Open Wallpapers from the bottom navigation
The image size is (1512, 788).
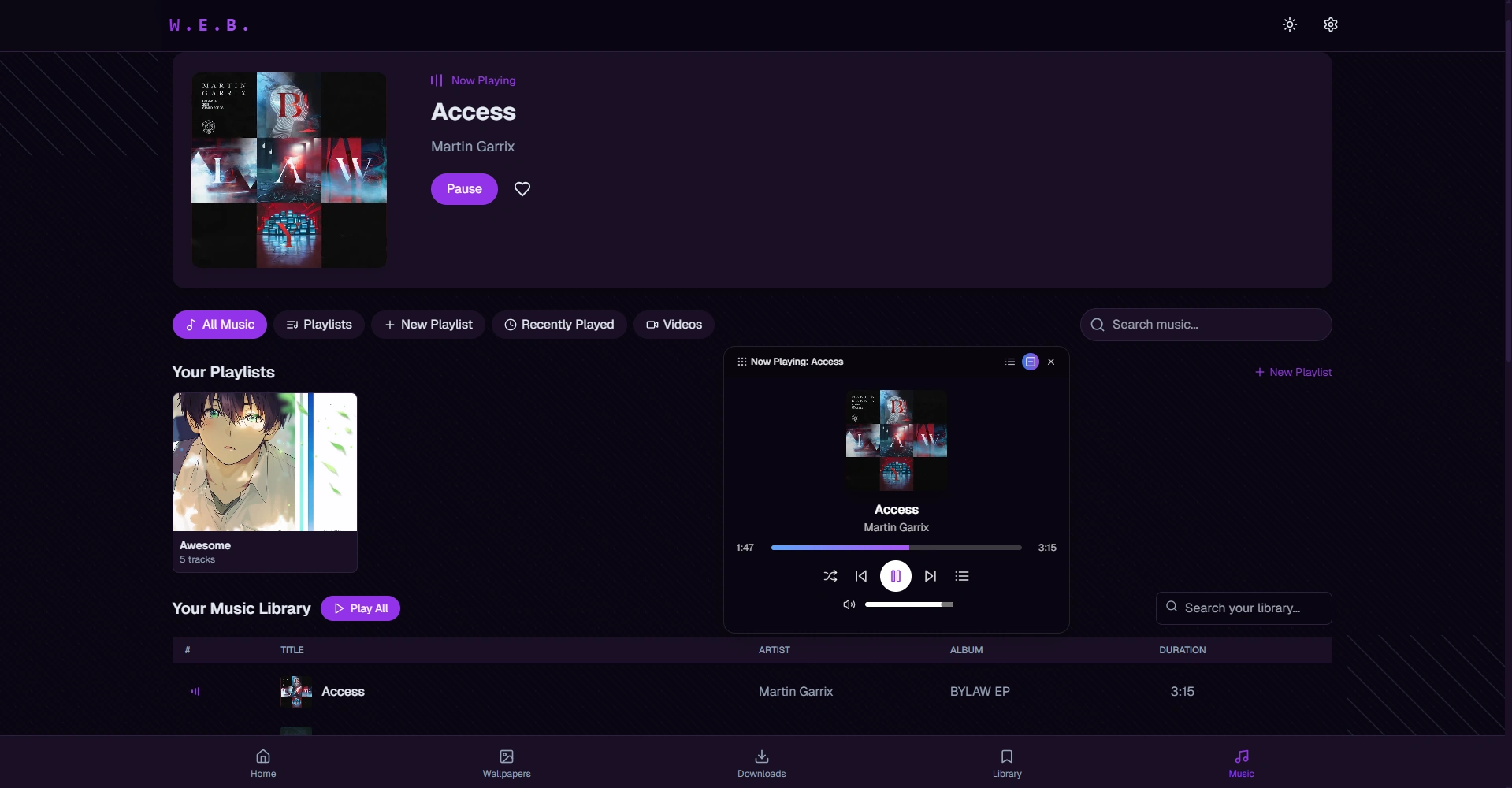point(507,763)
